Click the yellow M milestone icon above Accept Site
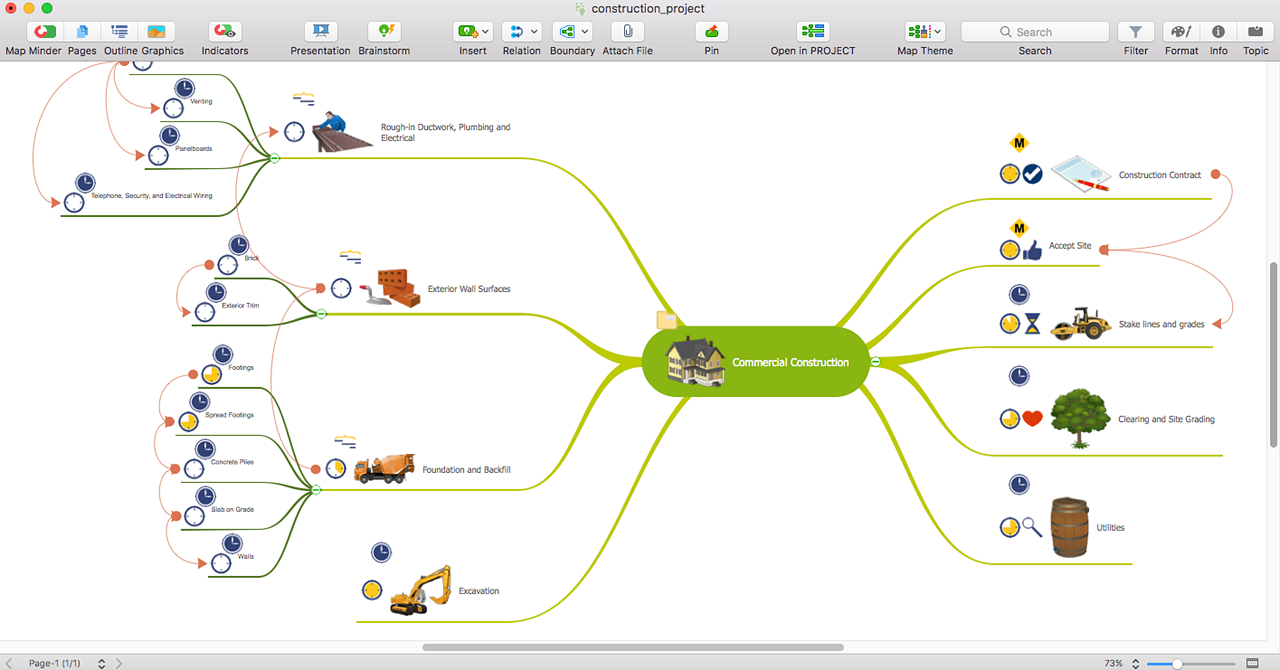This screenshot has width=1280, height=670. tap(1019, 228)
